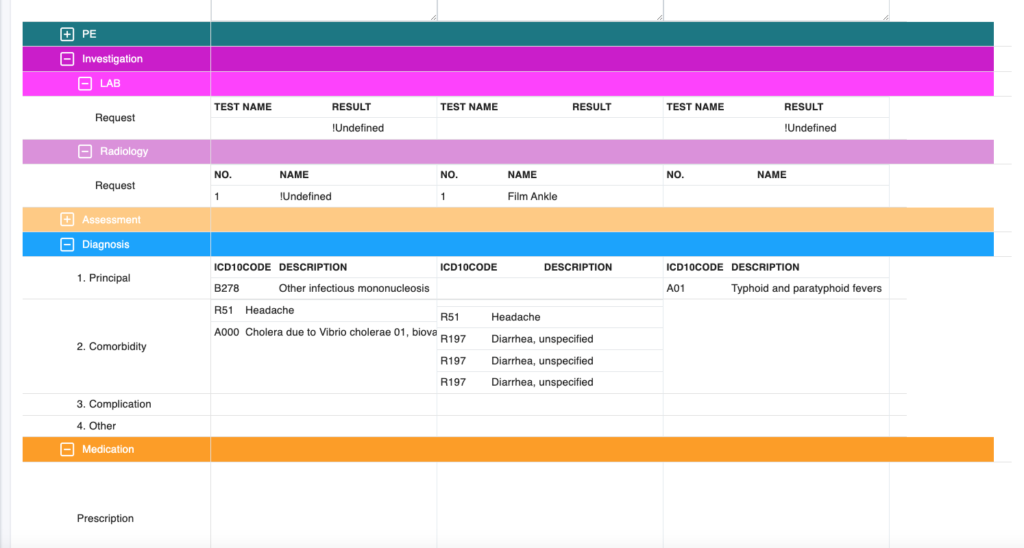The height and width of the screenshot is (548, 1024).
Task: Click the Request label under LAB
Action: point(115,118)
